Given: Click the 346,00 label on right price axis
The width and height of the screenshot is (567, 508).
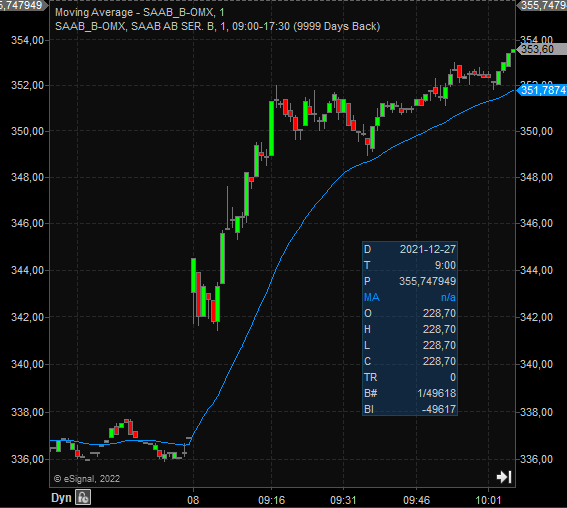Looking at the screenshot, I should pos(536,223).
